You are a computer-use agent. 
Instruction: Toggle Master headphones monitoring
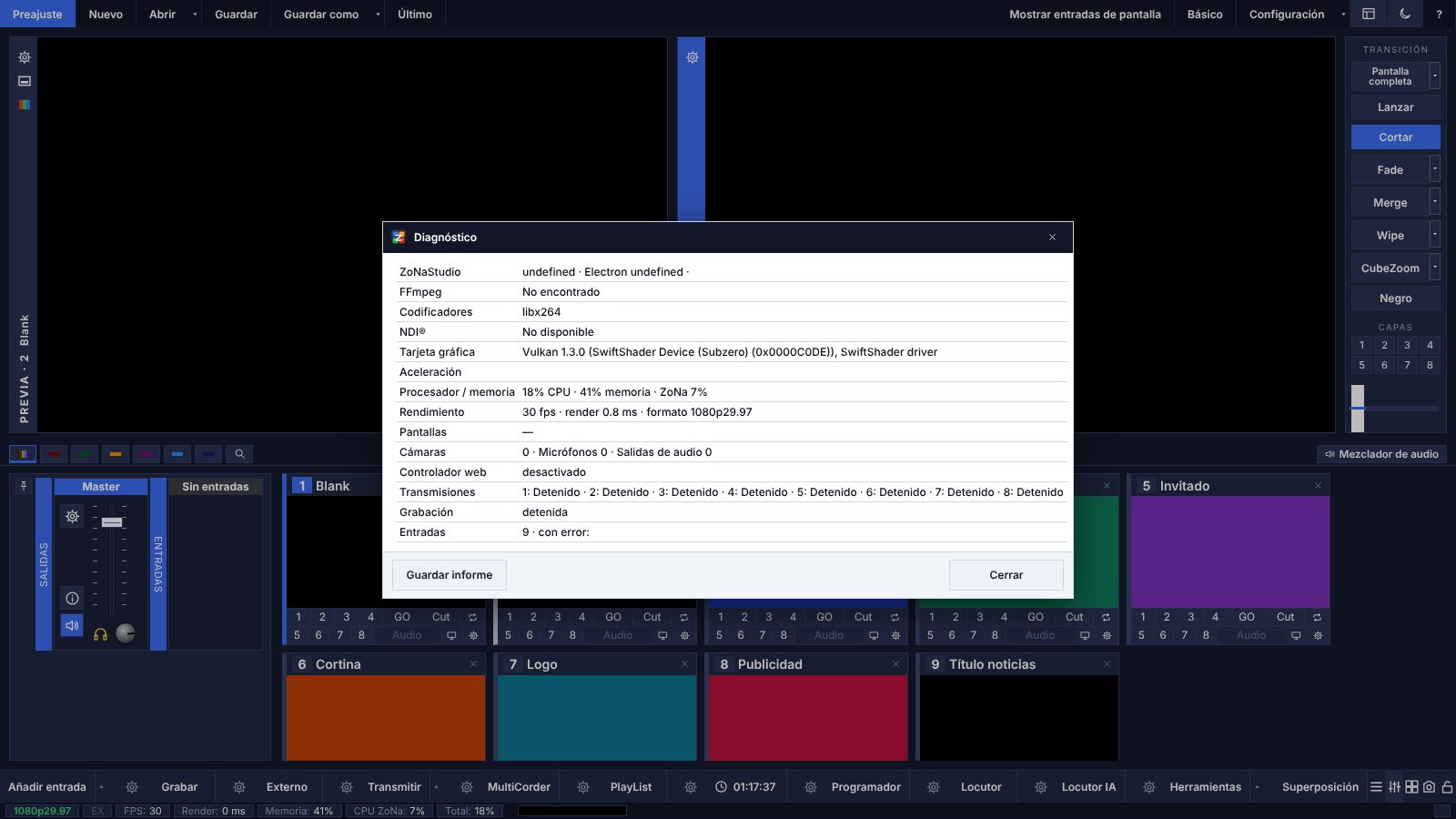pyautogui.click(x=100, y=634)
